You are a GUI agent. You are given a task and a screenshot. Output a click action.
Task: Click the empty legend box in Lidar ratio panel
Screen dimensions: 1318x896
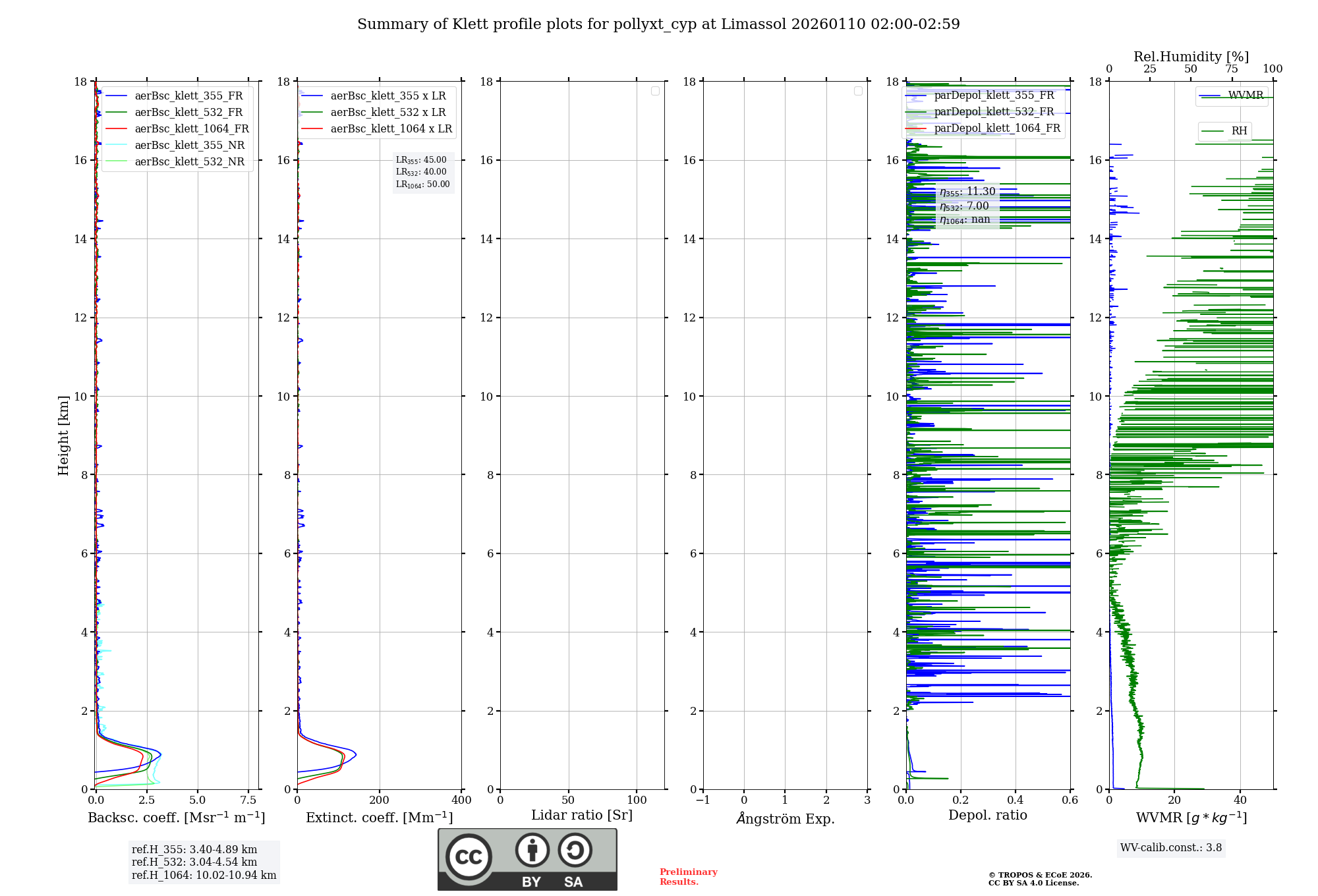coord(655,91)
